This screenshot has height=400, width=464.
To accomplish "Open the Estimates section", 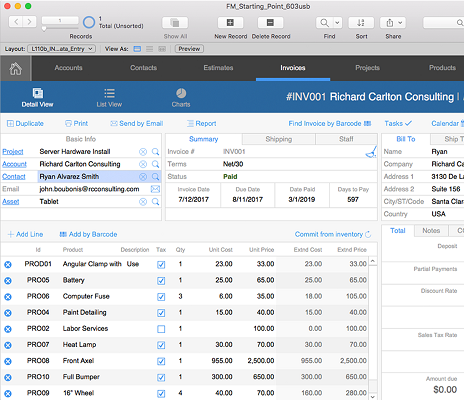I will point(218,68).
